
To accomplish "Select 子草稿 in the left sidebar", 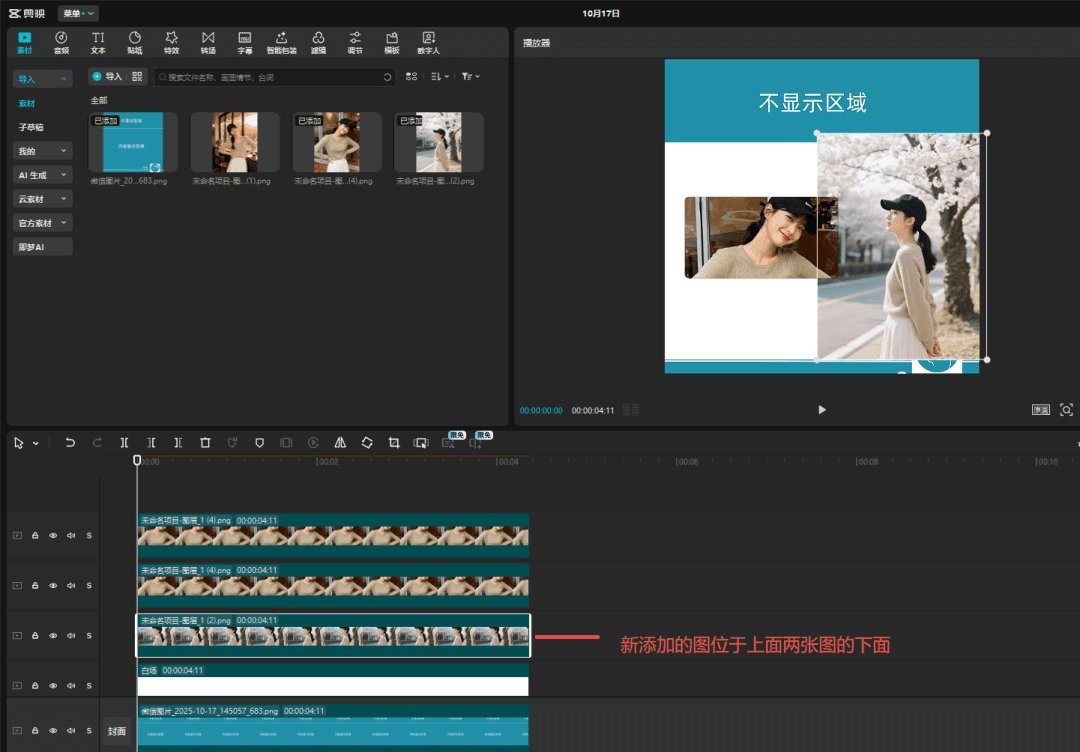I will 31,127.
